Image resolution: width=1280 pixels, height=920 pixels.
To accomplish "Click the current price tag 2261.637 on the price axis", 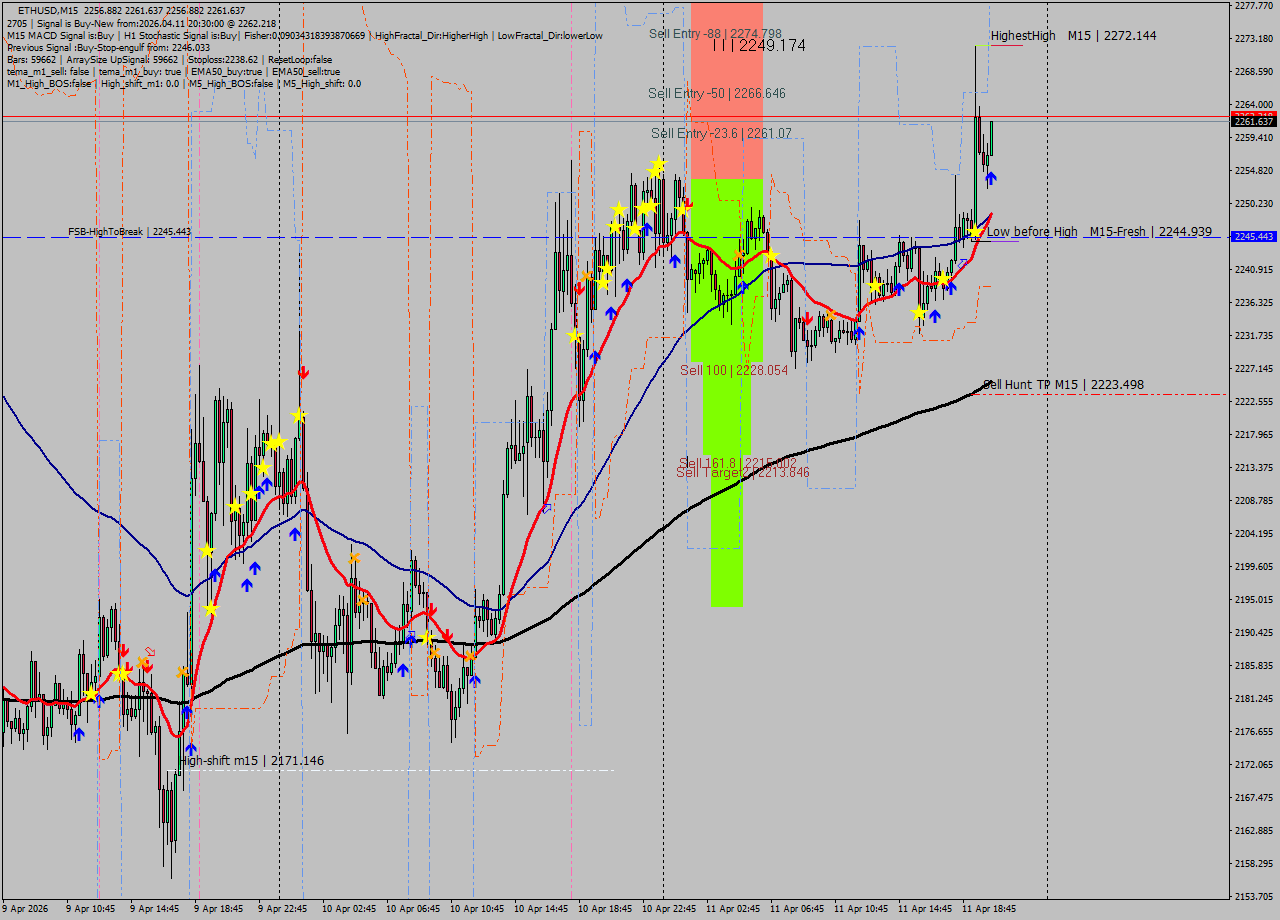I will point(1253,121).
